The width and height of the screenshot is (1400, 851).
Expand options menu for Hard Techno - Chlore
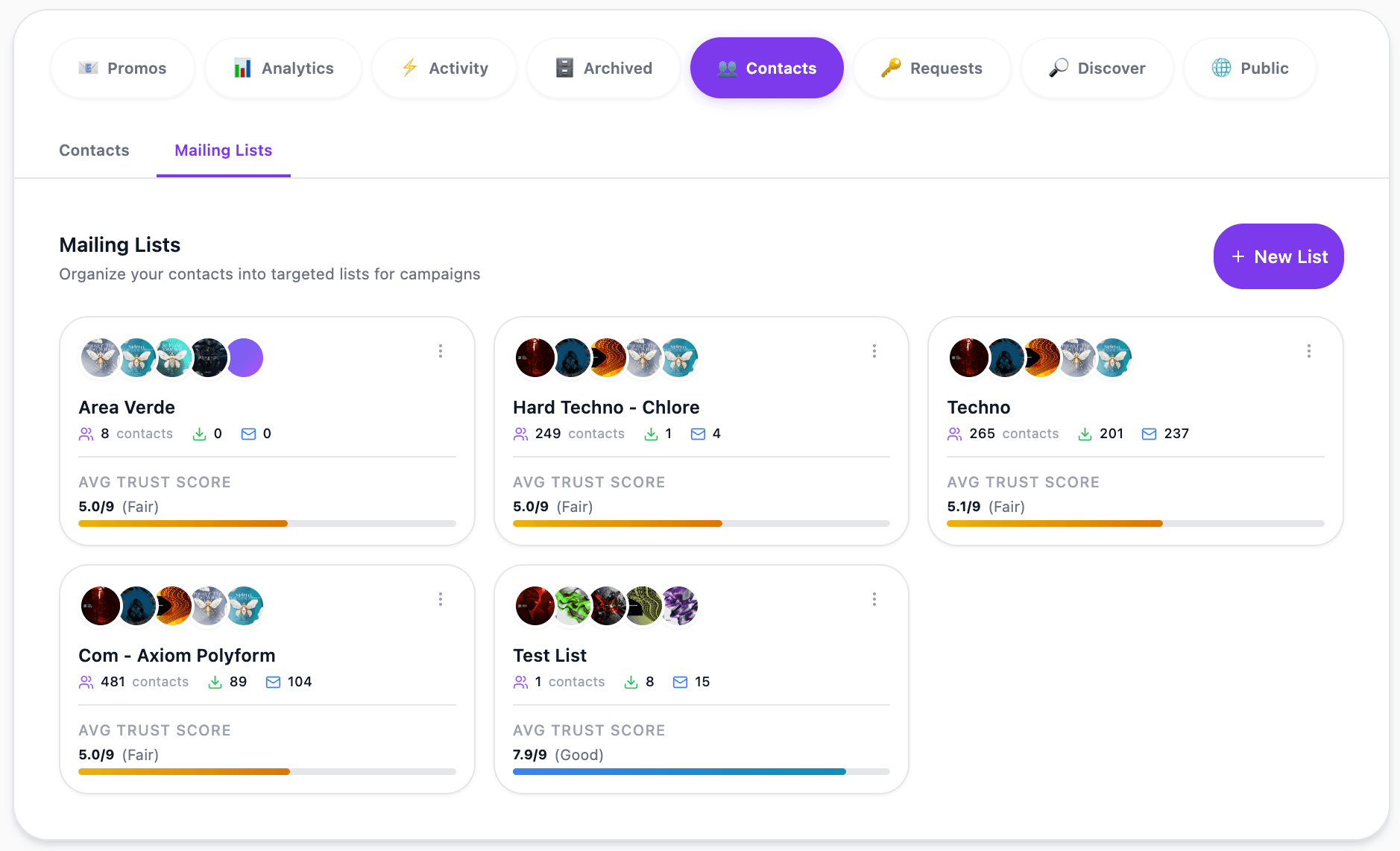[x=874, y=351]
